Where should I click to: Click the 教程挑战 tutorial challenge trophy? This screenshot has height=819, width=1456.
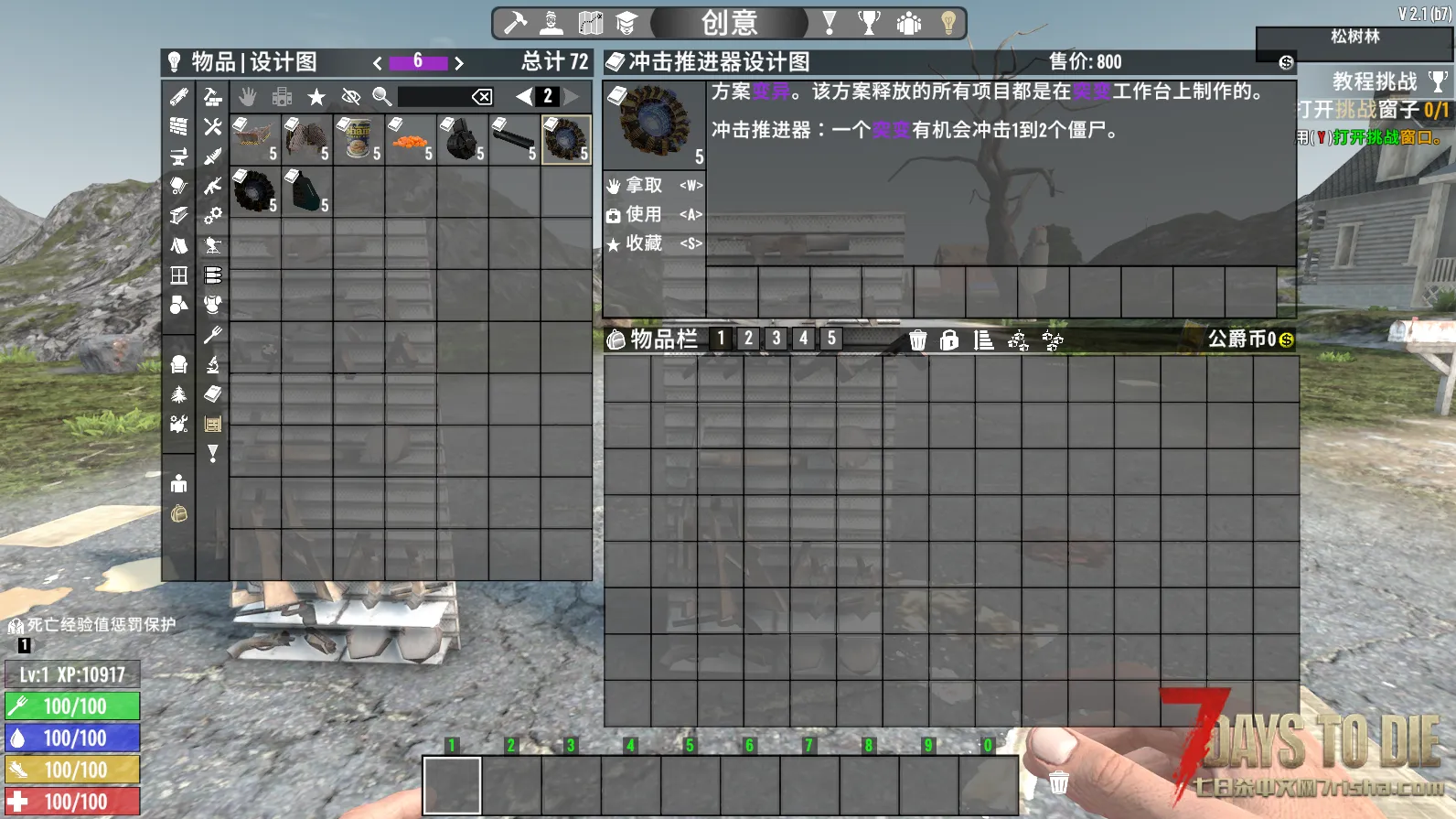(x=1439, y=81)
